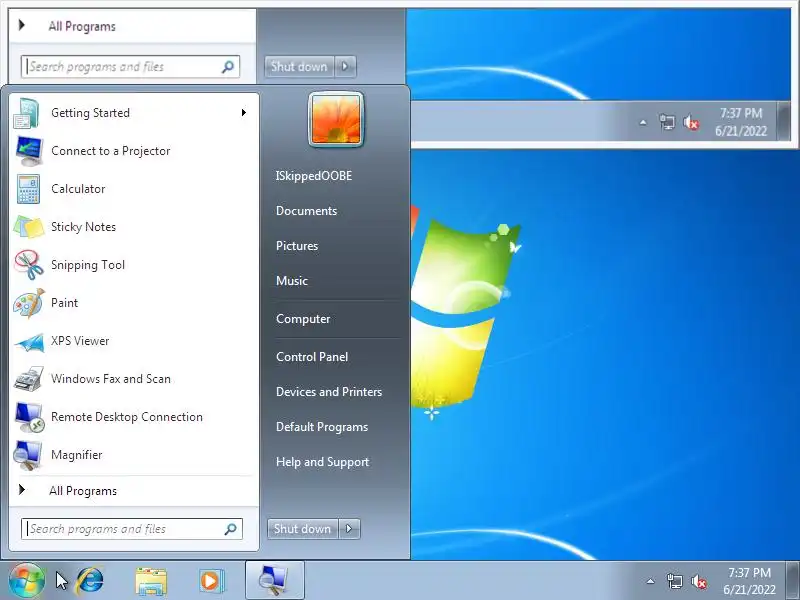Click All Programs in the magnified top view

point(82,27)
